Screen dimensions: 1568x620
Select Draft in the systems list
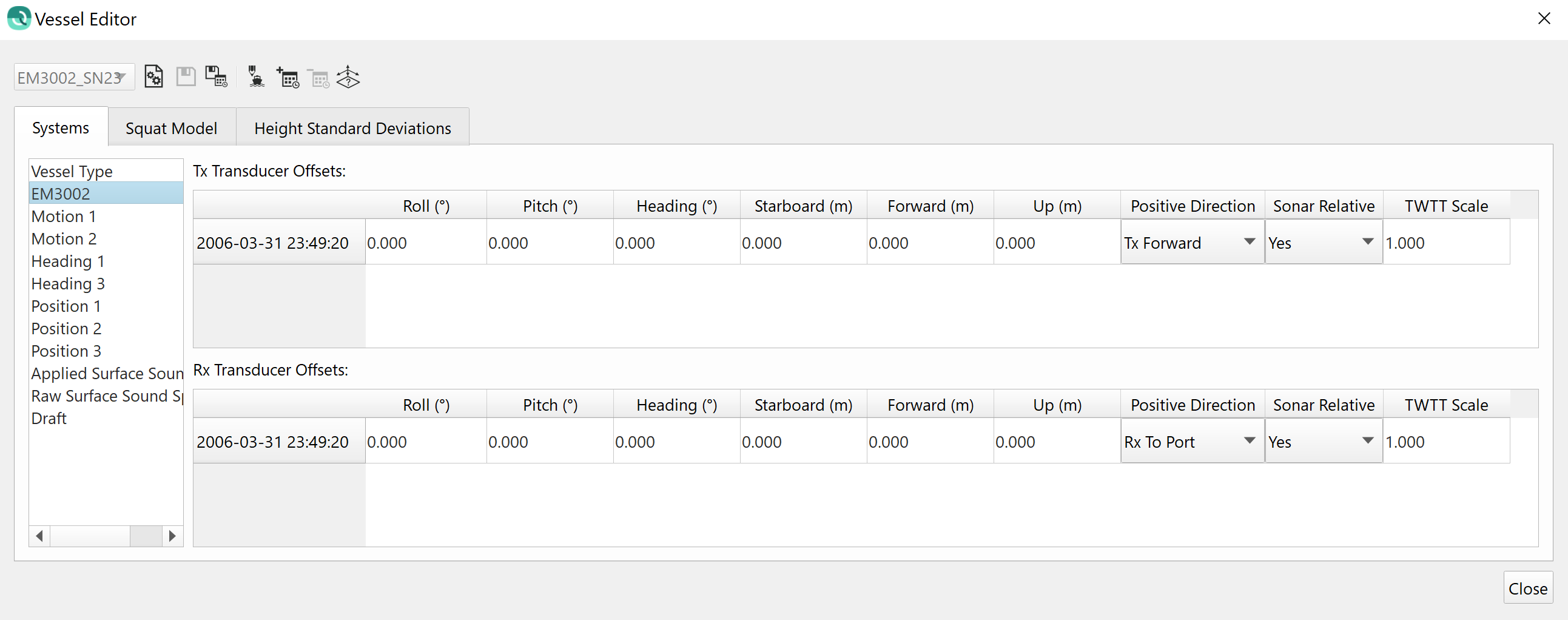49,419
